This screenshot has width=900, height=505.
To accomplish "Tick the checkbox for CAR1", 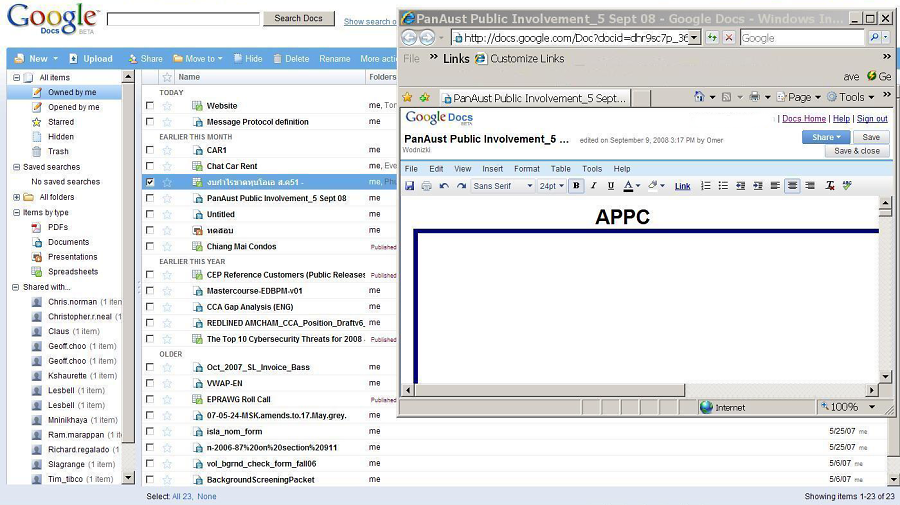I will (150, 150).
